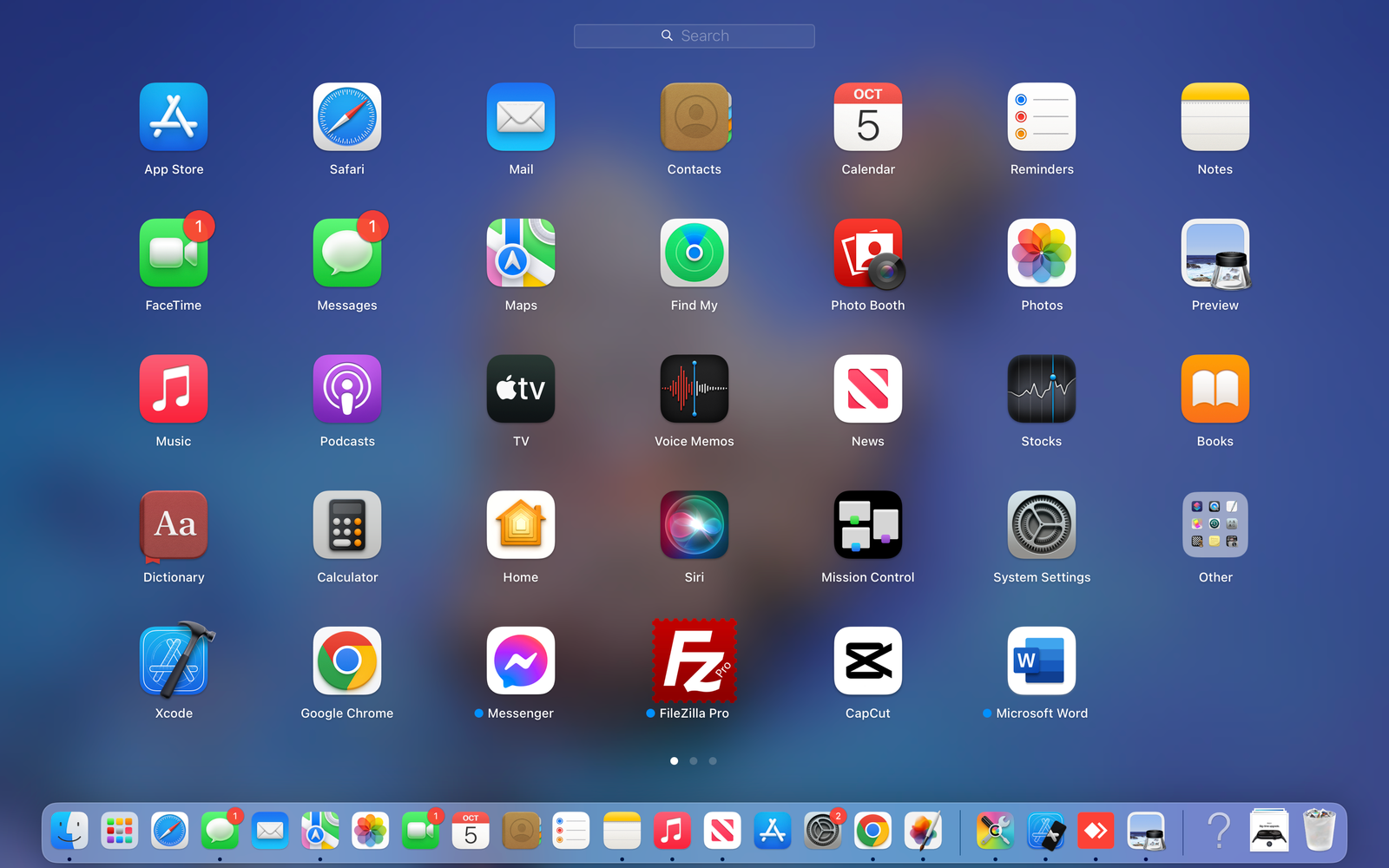Open Google Chrome in the Launchpad grid
This screenshot has width=1389, height=868.
pos(347,661)
